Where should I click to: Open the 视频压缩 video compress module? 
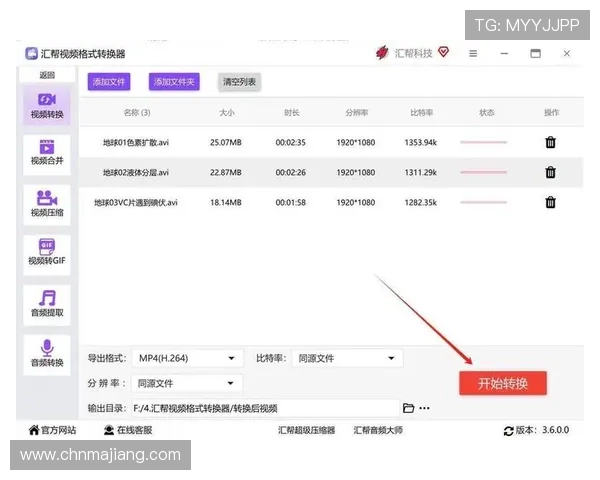coord(47,205)
